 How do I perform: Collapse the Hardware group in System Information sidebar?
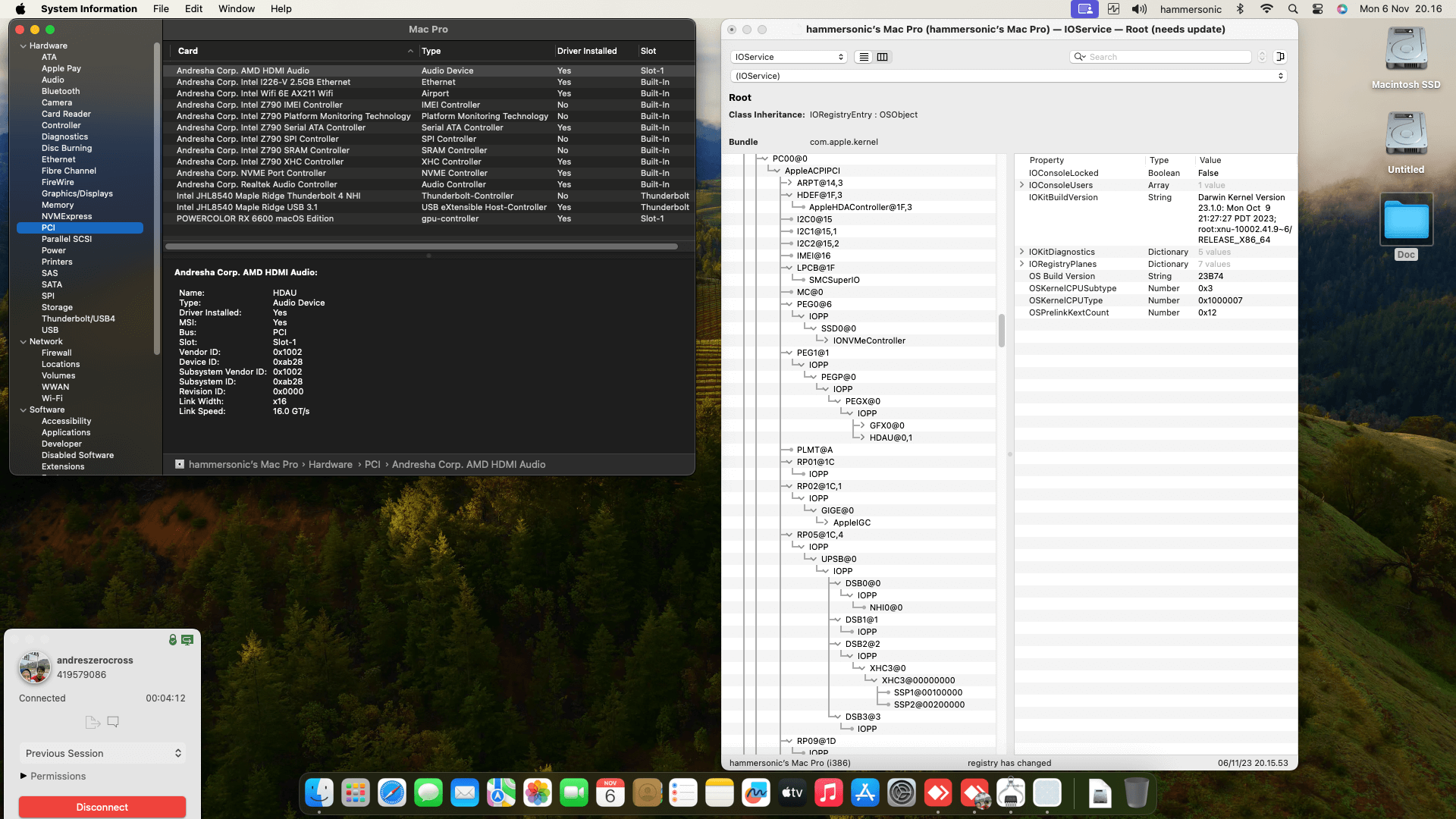pyautogui.click(x=23, y=46)
